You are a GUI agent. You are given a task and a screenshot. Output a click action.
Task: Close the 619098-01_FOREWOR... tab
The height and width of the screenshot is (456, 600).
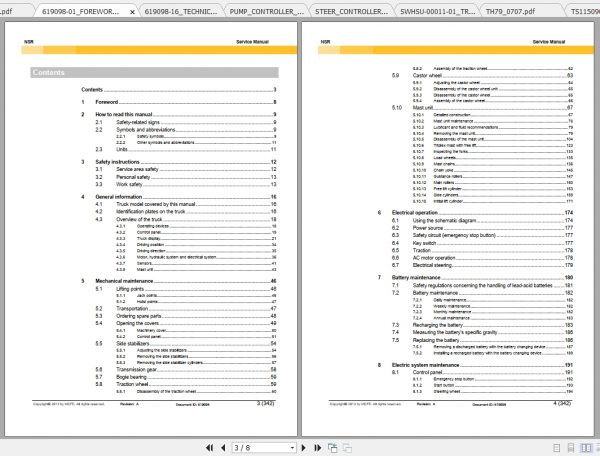click(132, 12)
